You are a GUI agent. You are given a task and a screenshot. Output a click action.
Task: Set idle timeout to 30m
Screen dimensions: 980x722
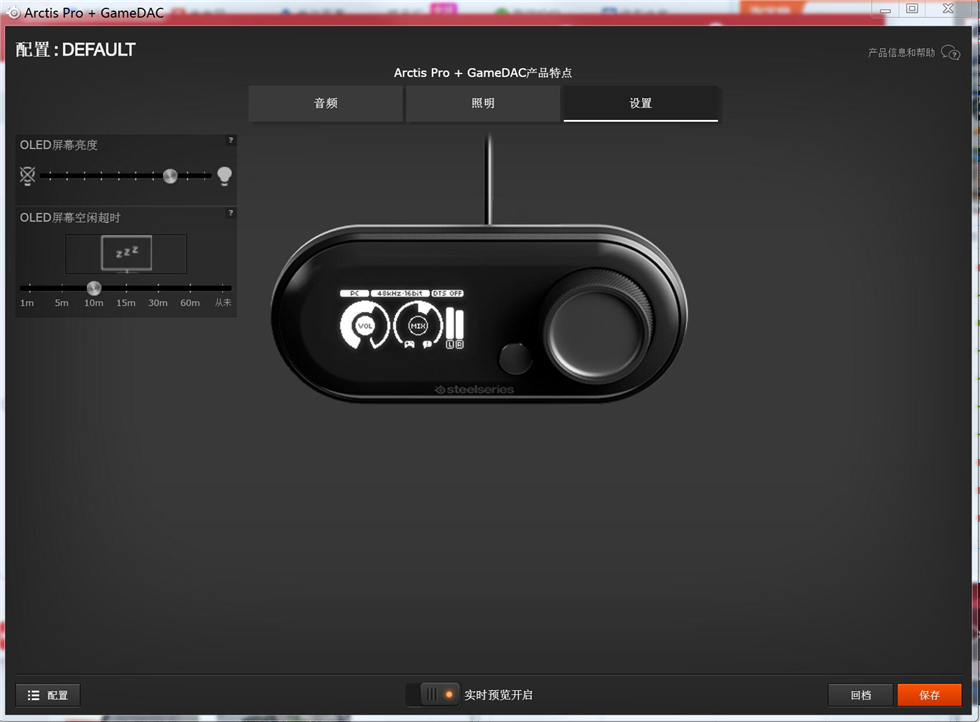click(158, 303)
